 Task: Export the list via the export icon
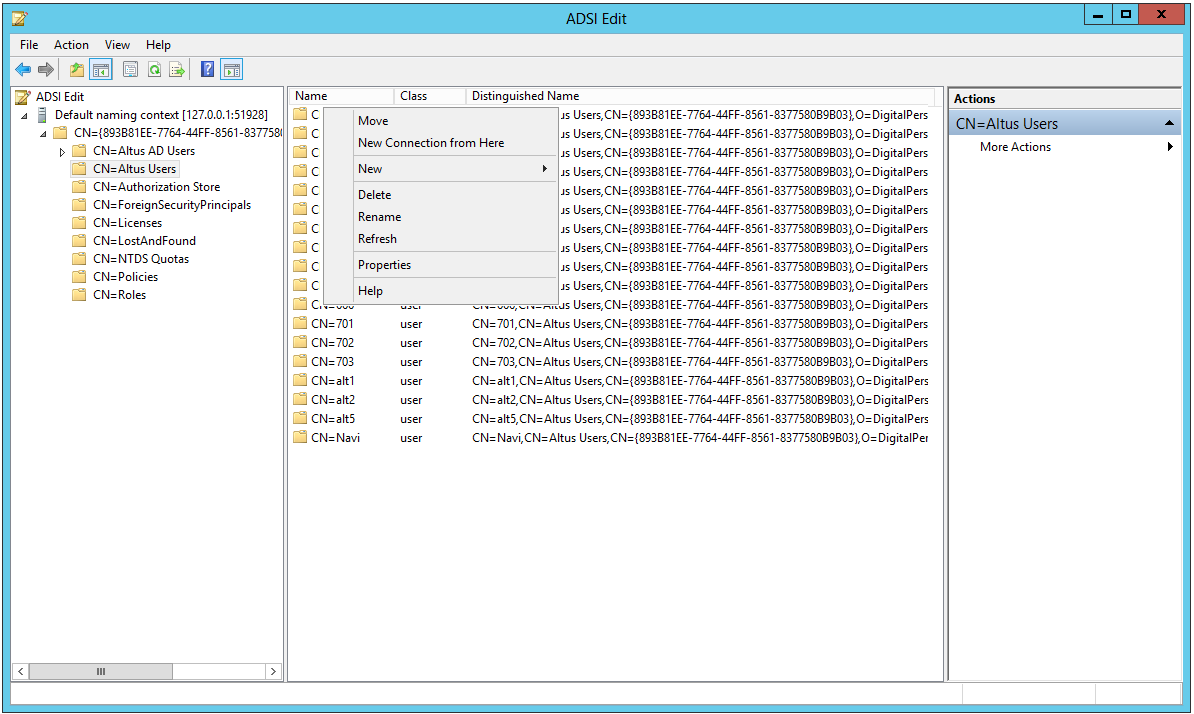(x=177, y=69)
